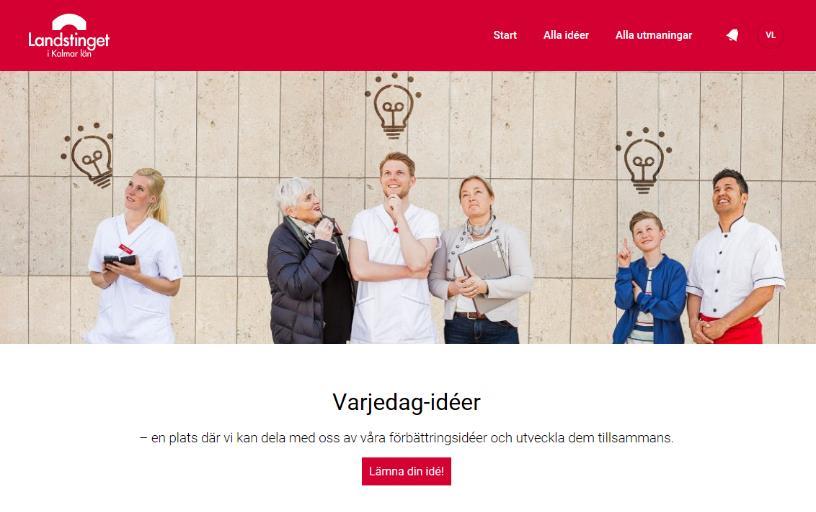
Task: Click the thinking man in white scrubs
Action: click(394, 248)
